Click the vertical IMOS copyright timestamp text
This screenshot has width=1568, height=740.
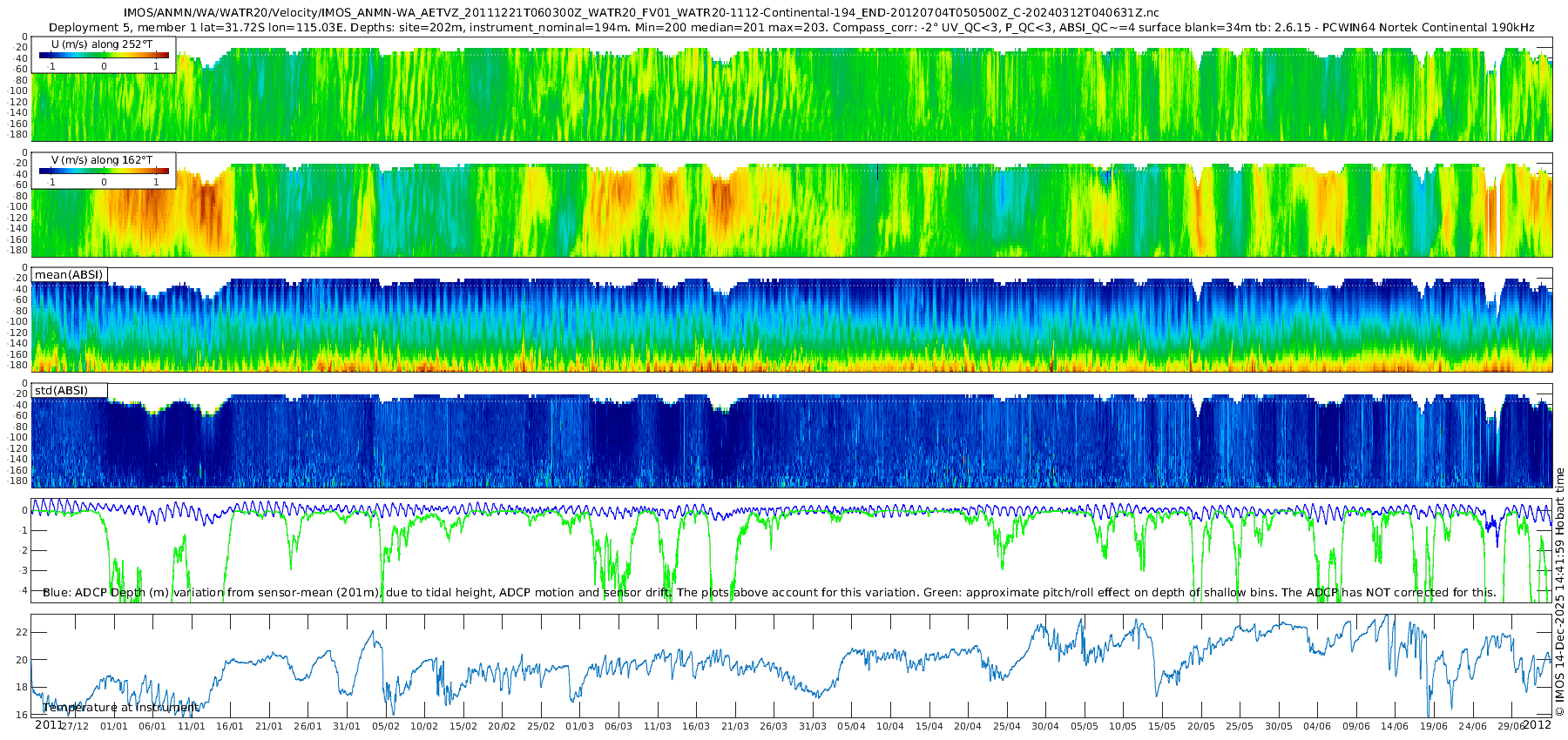[x=1560, y=601]
